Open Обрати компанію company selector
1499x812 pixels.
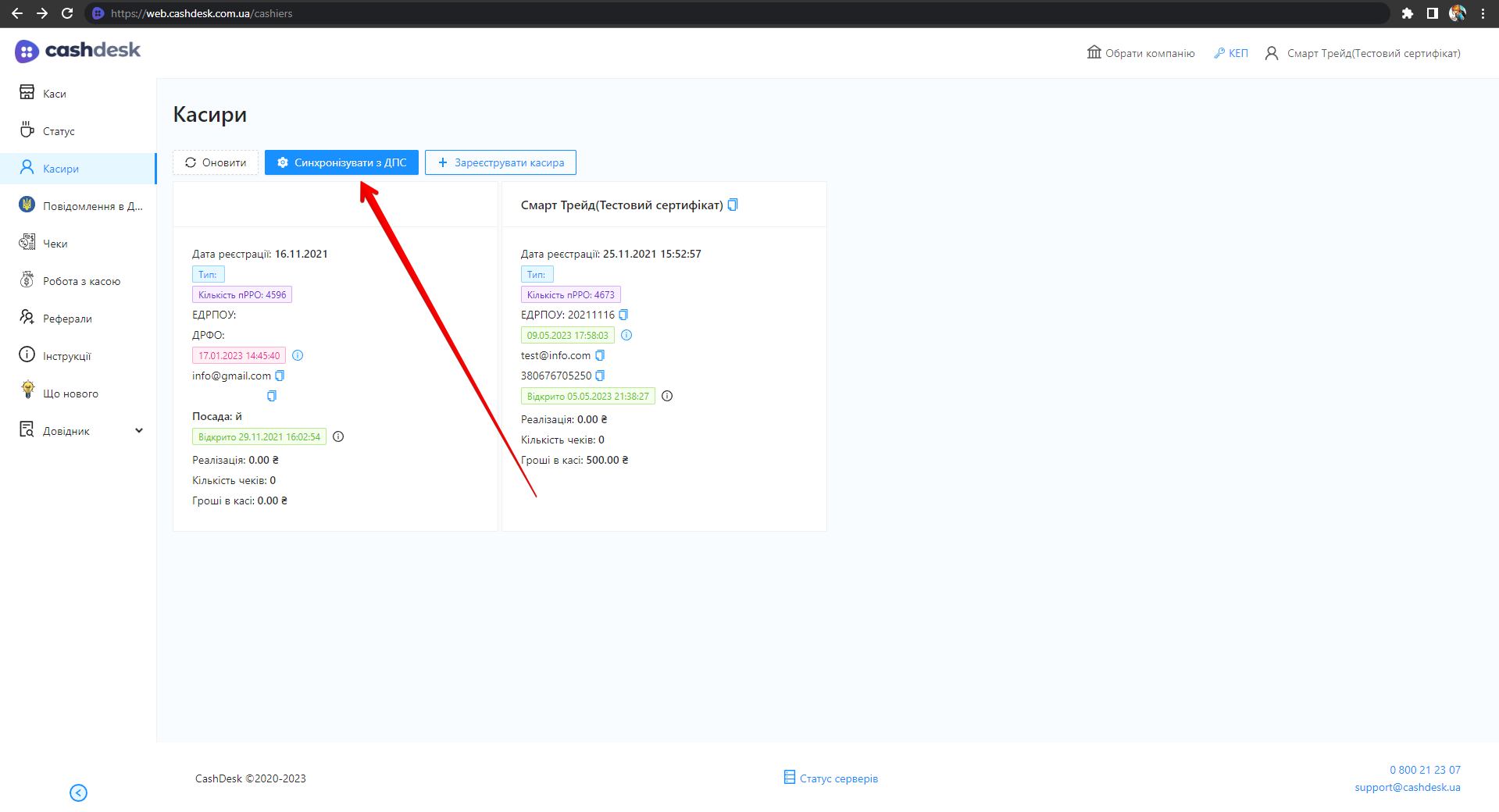click(x=1141, y=53)
